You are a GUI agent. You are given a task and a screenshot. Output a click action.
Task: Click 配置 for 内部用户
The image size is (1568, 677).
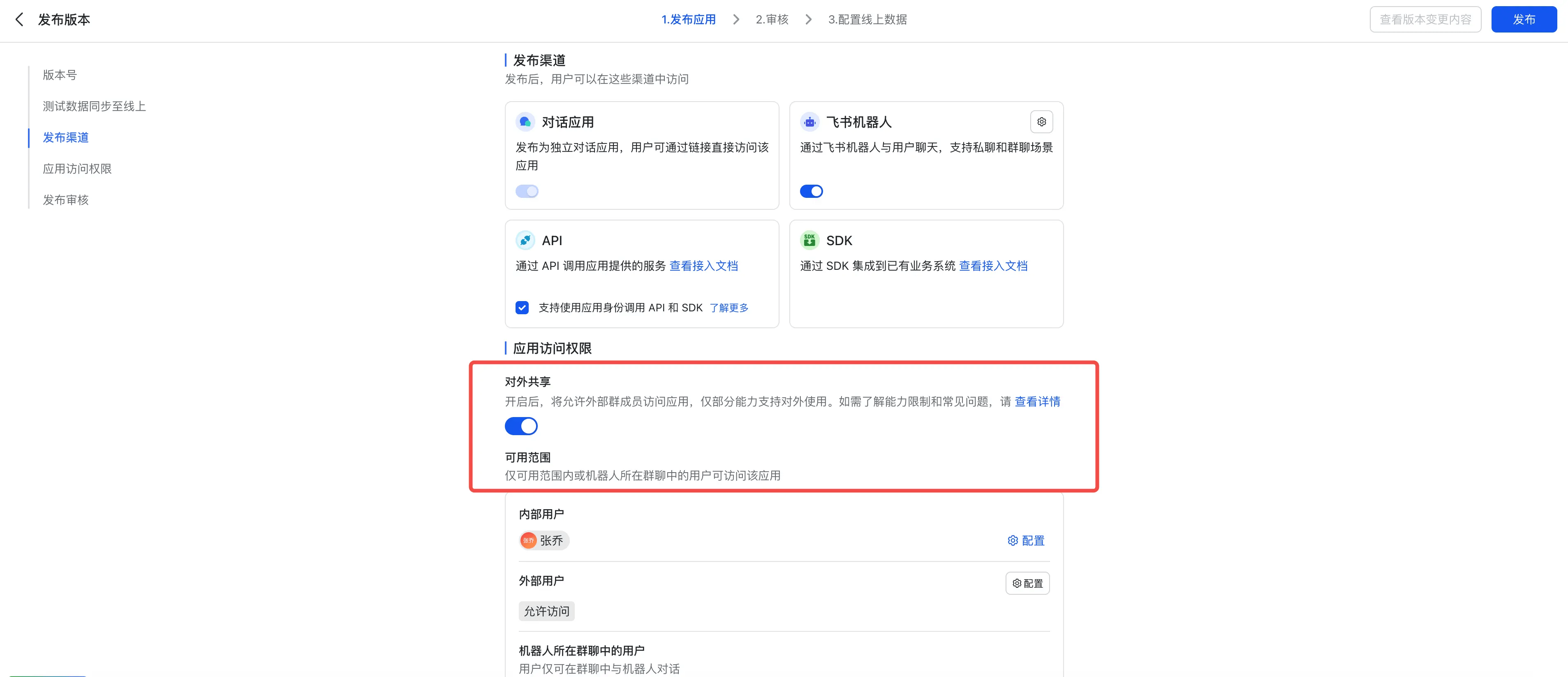point(1026,540)
